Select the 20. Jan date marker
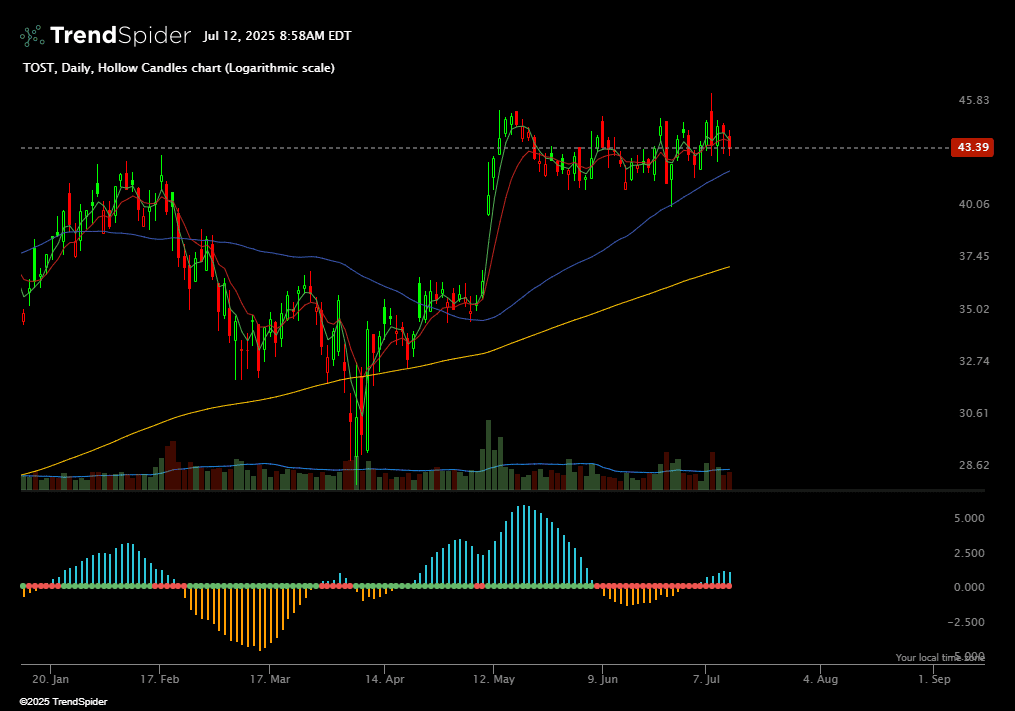The image size is (1015, 711). [45, 679]
